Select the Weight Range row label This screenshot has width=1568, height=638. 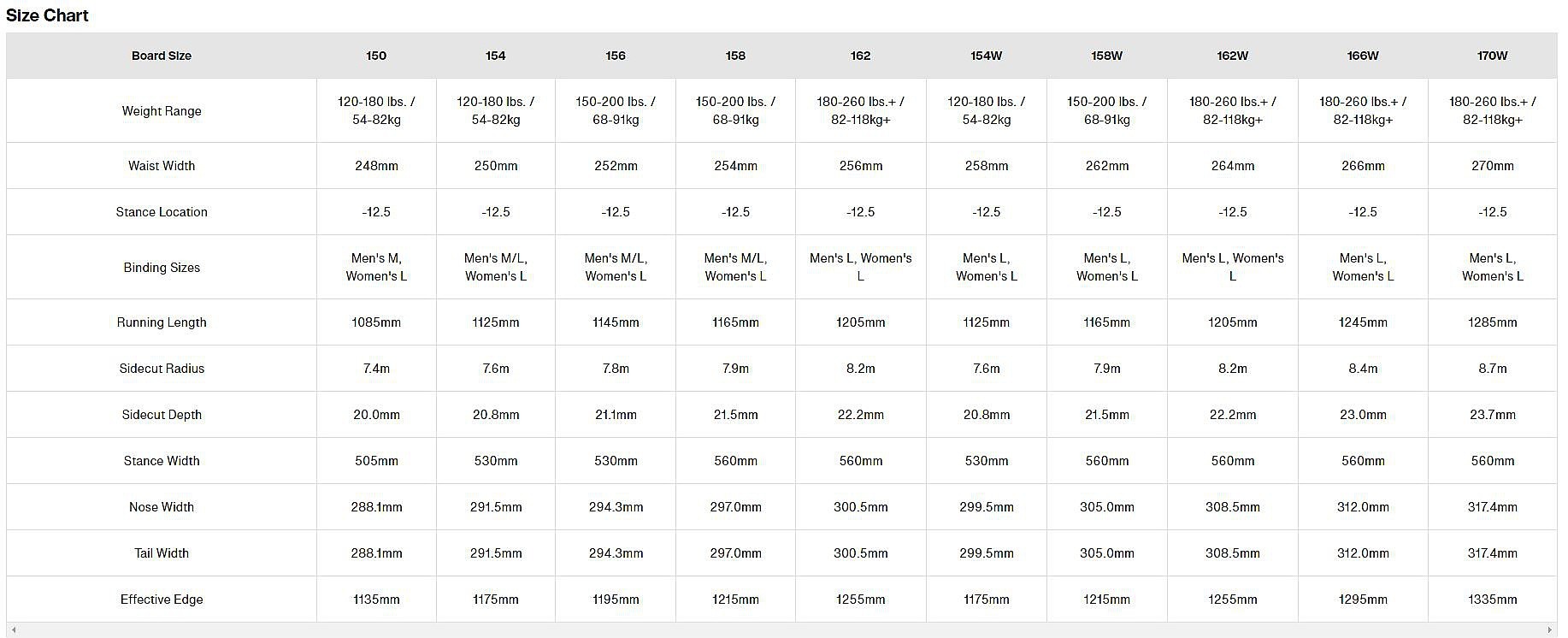(x=162, y=111)
